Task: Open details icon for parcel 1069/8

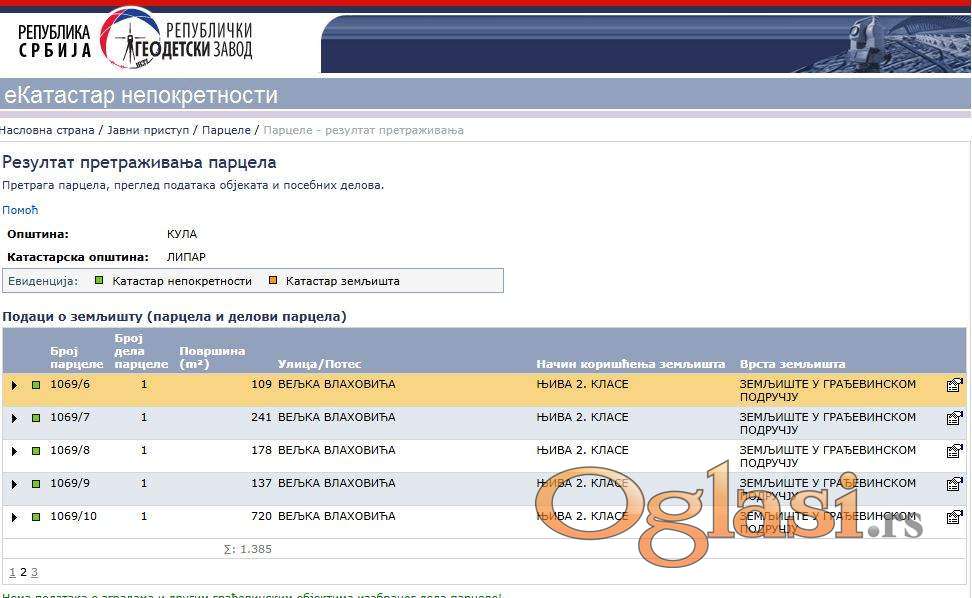Action: pos(954,451)
